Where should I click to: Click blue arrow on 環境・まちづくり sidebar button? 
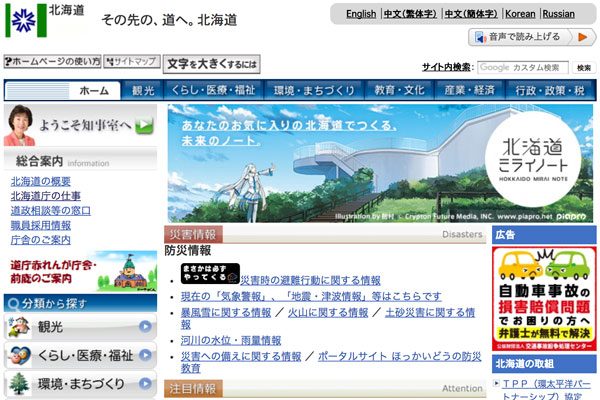pyautogui.click(x=145, y=383)
